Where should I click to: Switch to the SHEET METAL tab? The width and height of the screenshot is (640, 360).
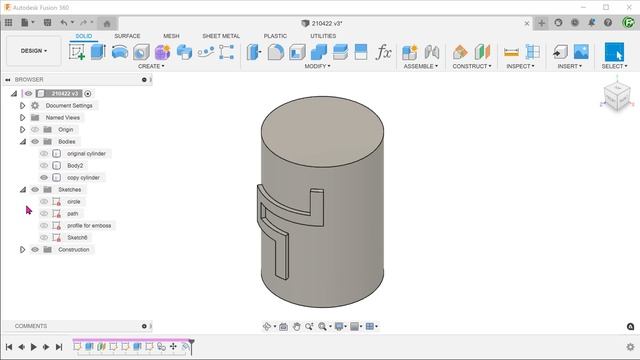coord(221,36)
